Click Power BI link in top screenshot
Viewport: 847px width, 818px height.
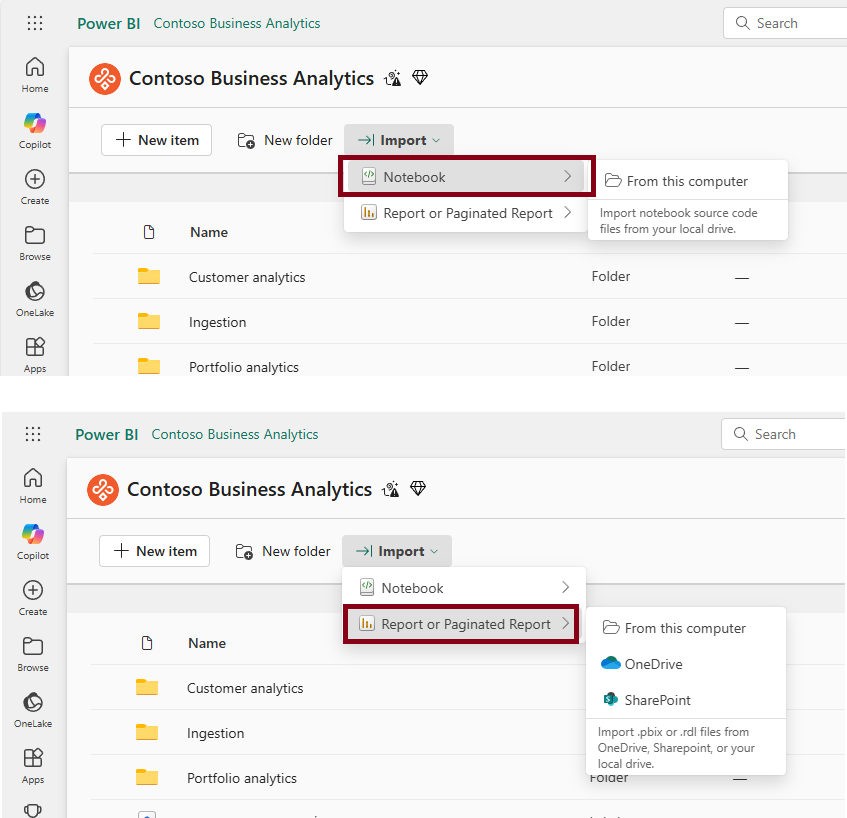click(109, 23)
